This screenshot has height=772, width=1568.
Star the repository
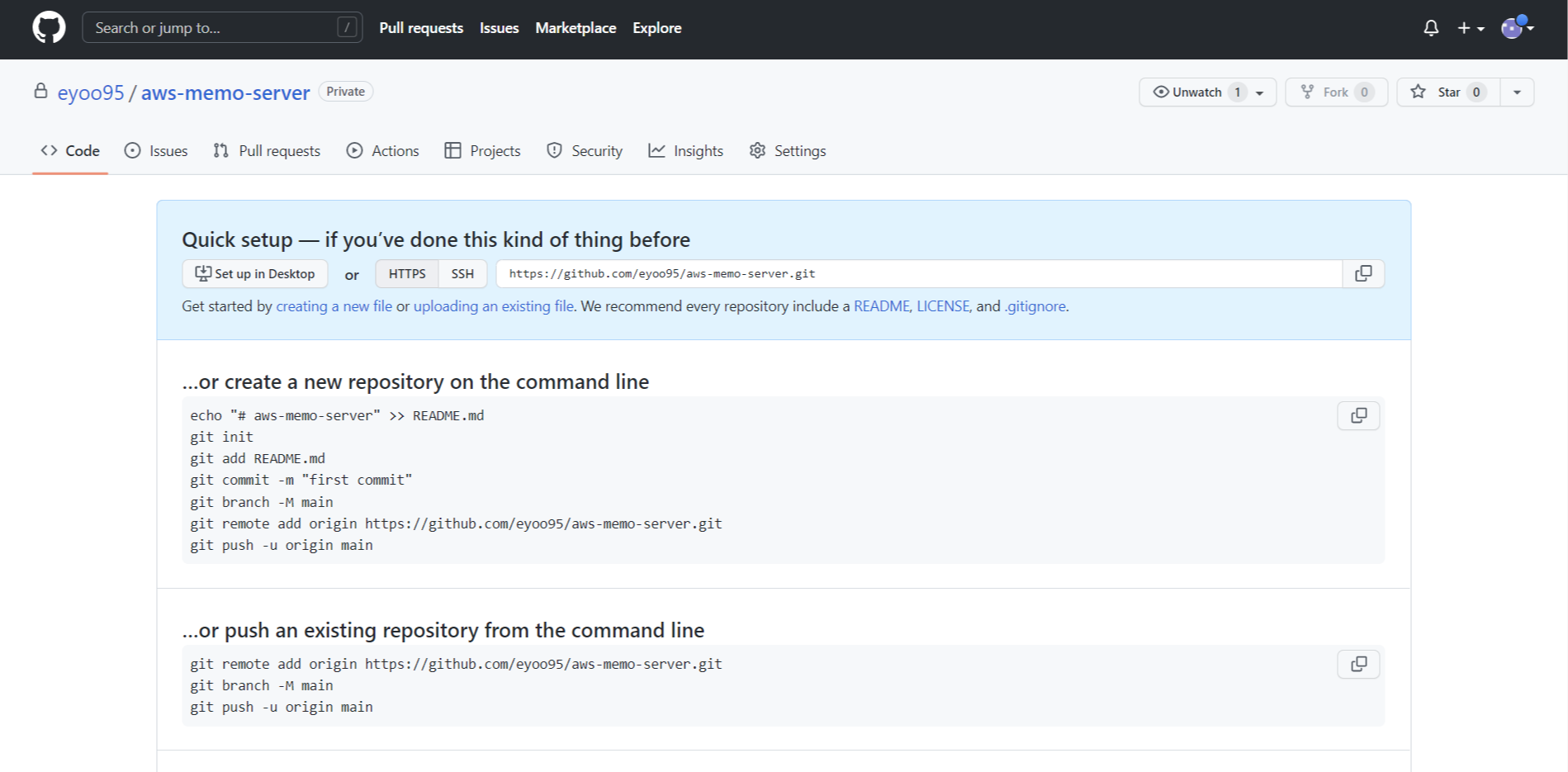click(1448, 92)
